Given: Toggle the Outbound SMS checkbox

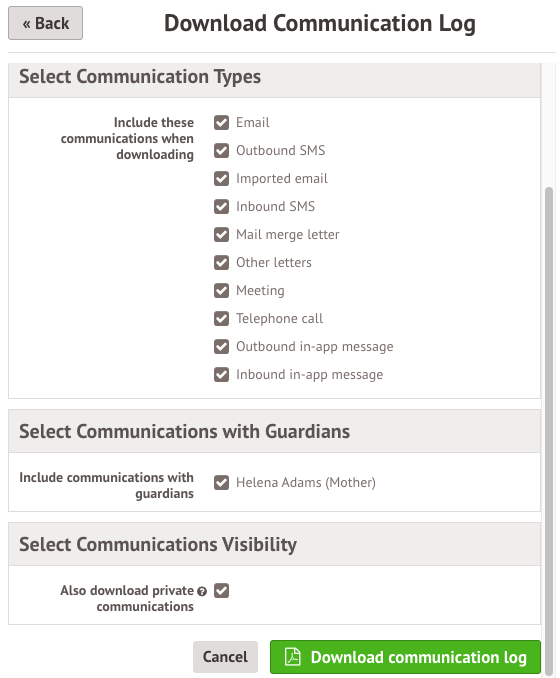Looking at the screenshot, I should tap(221, 150).
